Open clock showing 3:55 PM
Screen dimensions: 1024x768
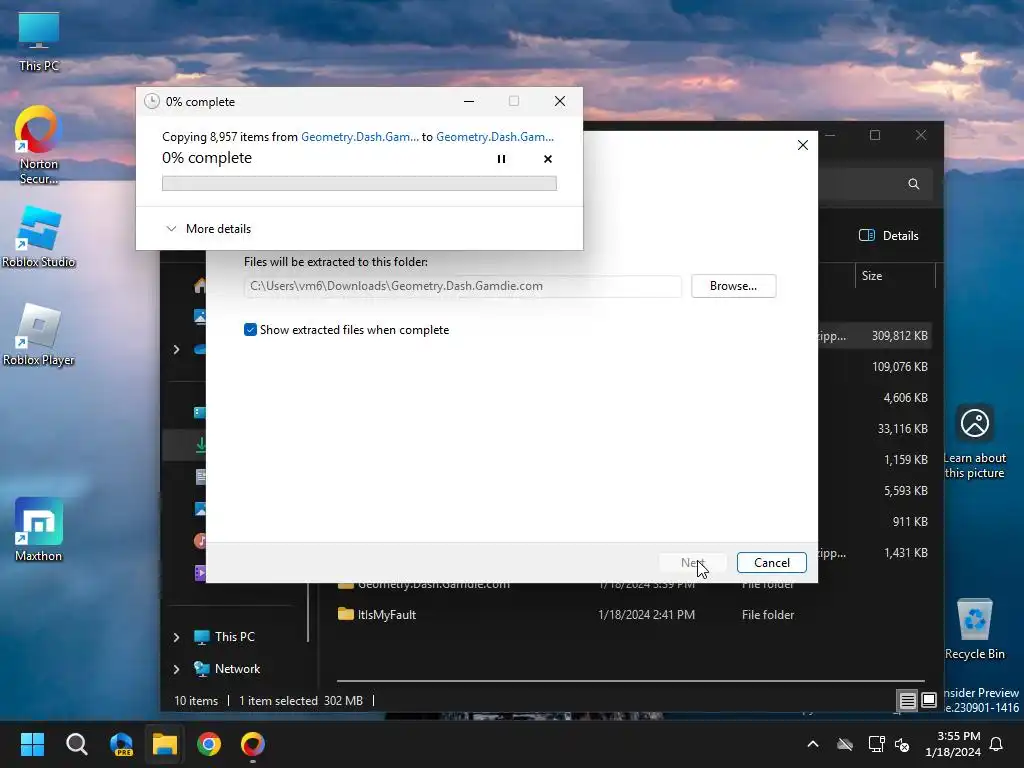tap(953, 744)
